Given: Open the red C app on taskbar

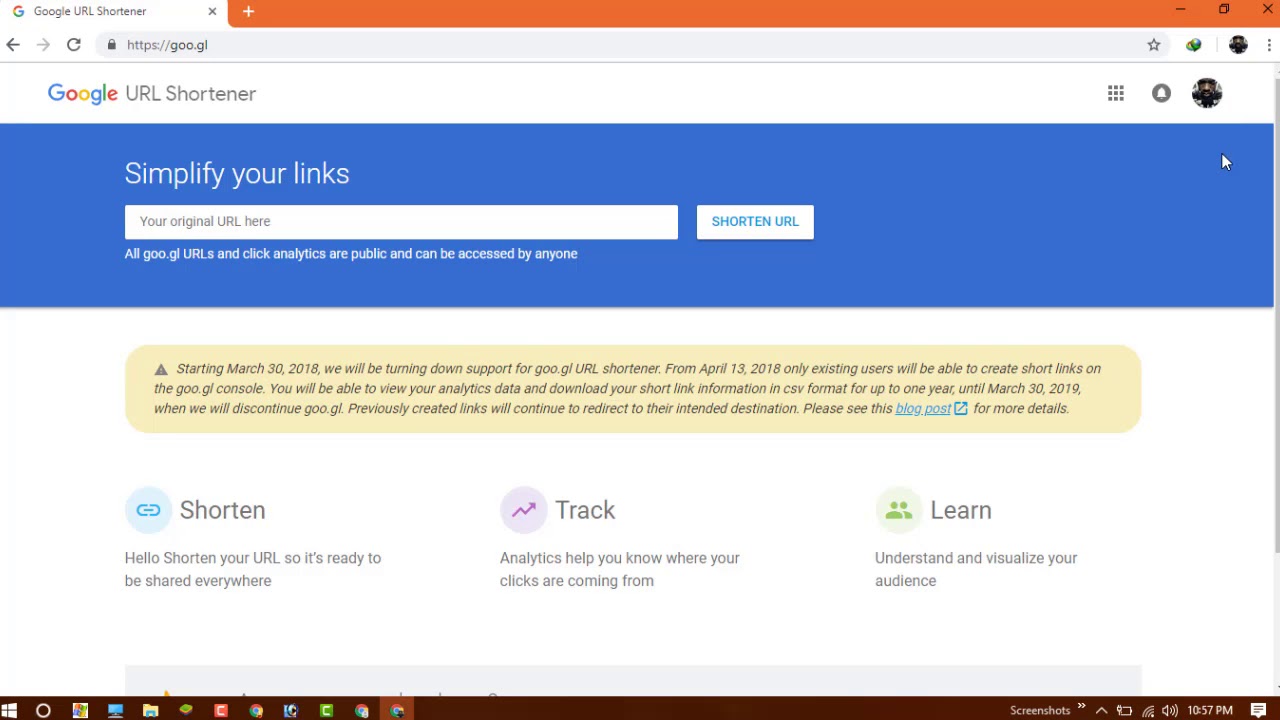Looking at the screenshot, I should click(221, 710).
